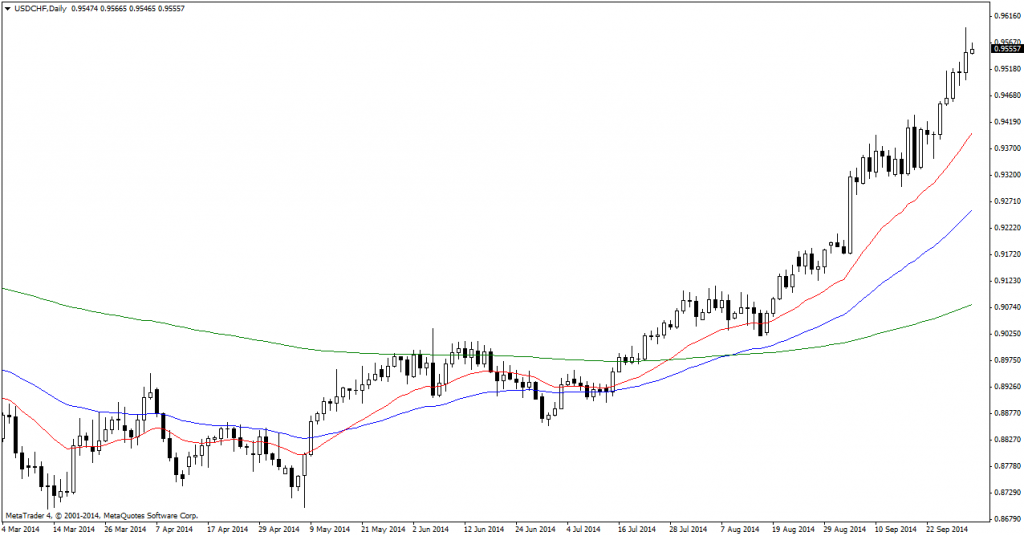Image resolution: width=1024 pixels, height=536 pixels.
Task: Click the 29 Aug 2014 date label
Action: coord(845,527)
